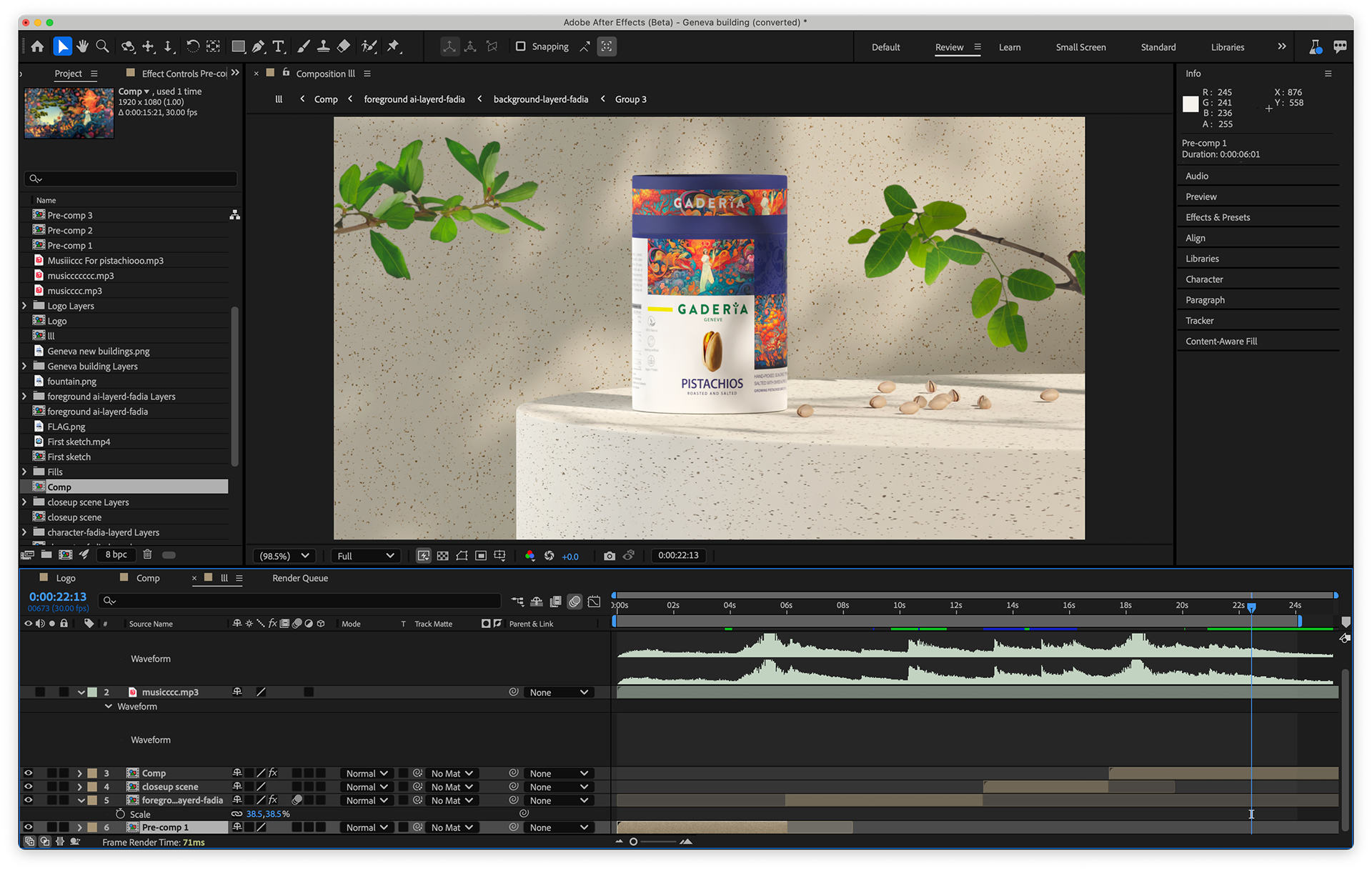Open Show Channel color management icon
The width and height of the screenshot is (1372, 871).
(x=530, y=556)
